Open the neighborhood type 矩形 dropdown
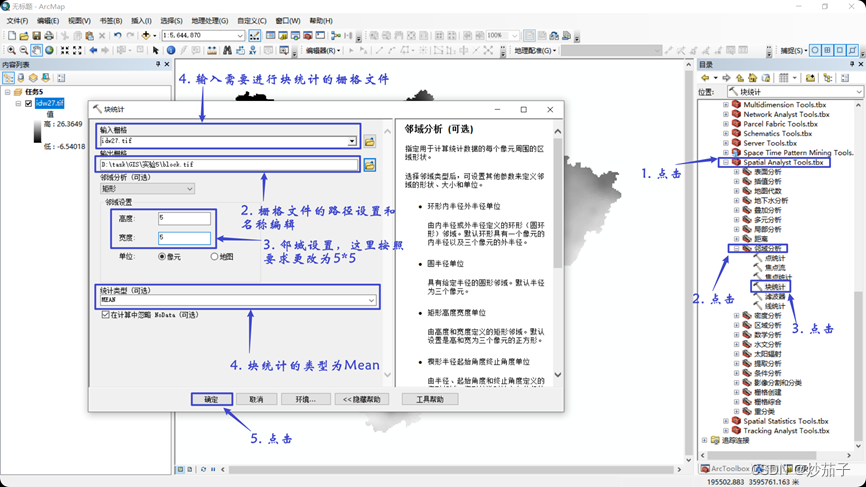 pos(189,189)
